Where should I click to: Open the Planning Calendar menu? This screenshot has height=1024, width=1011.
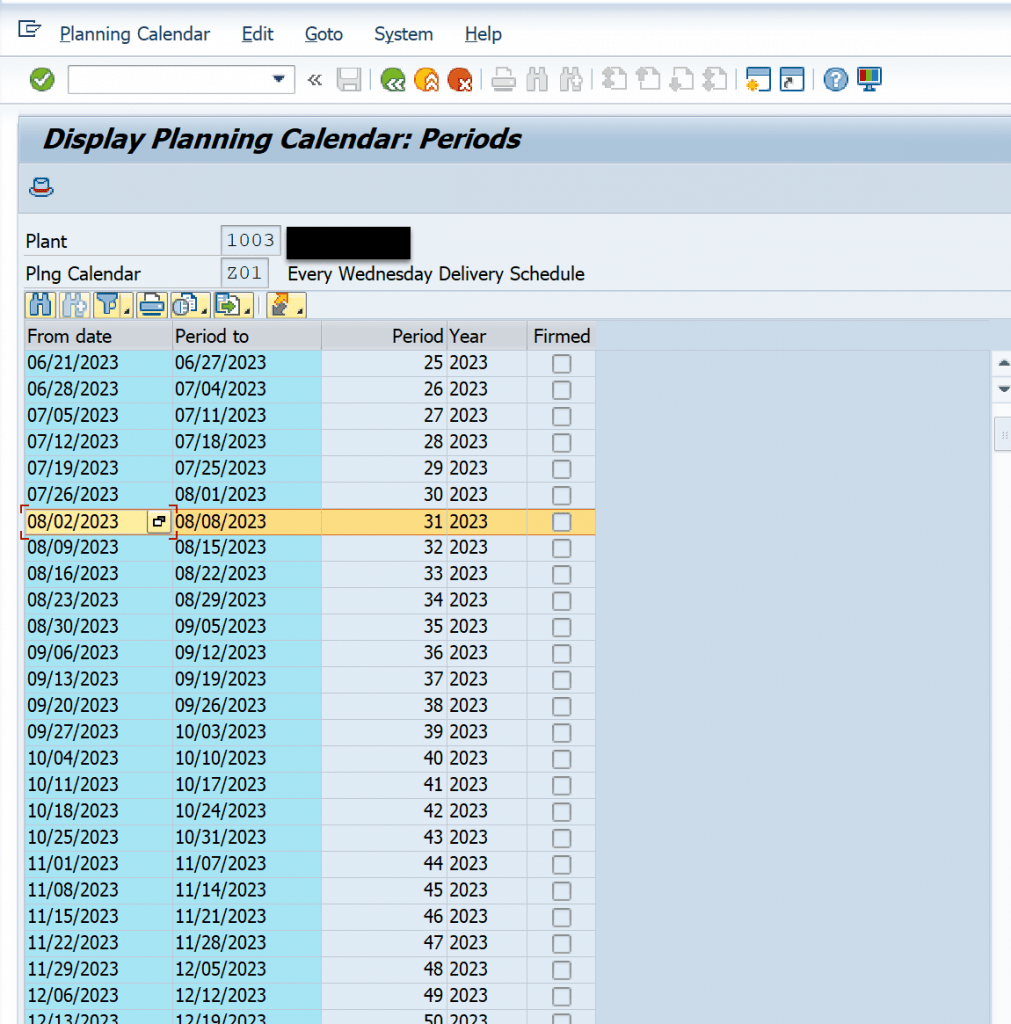pos(135,34)
